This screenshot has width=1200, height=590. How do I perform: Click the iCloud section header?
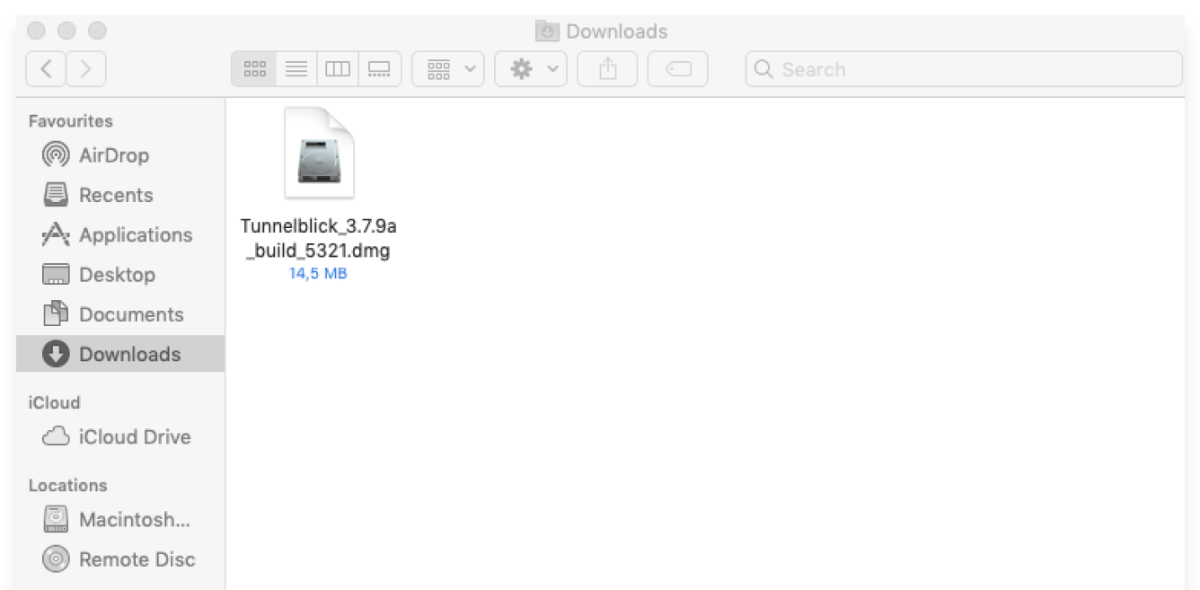(54, 403)
